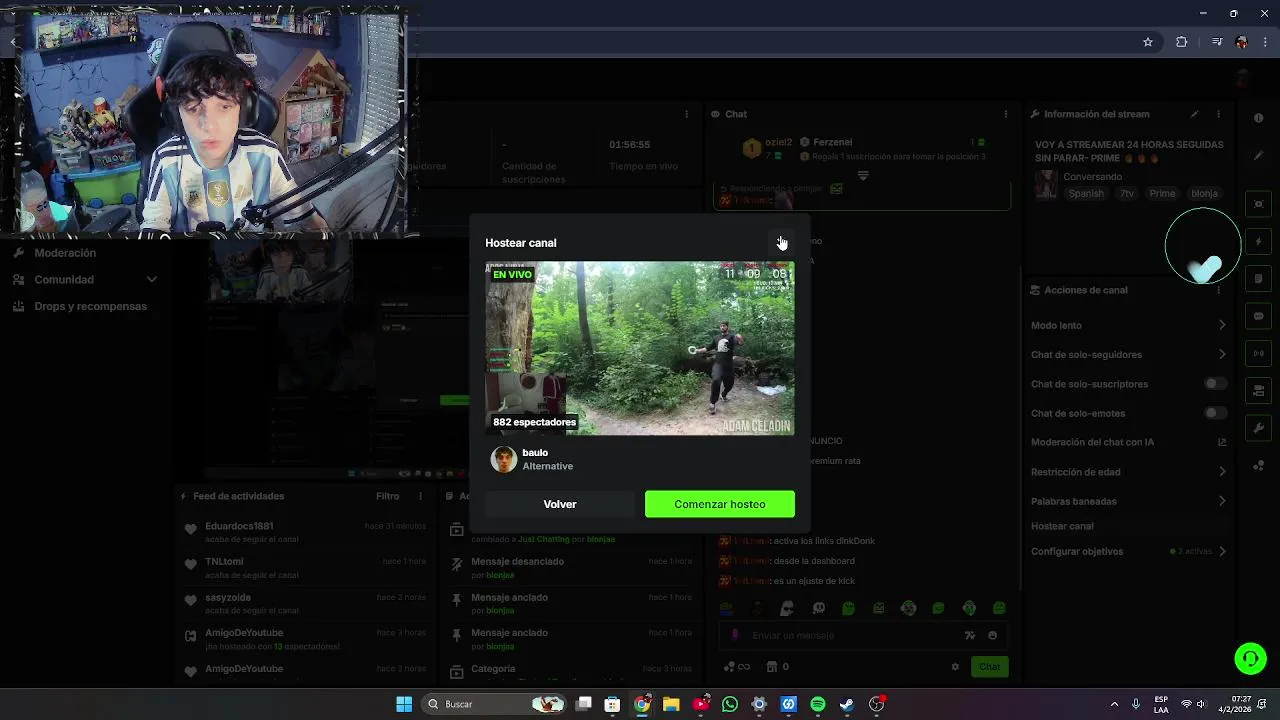Click the wrench icon in right sidebar
Viewport: 1280px width, 720px height.
tap(1258, 428)
